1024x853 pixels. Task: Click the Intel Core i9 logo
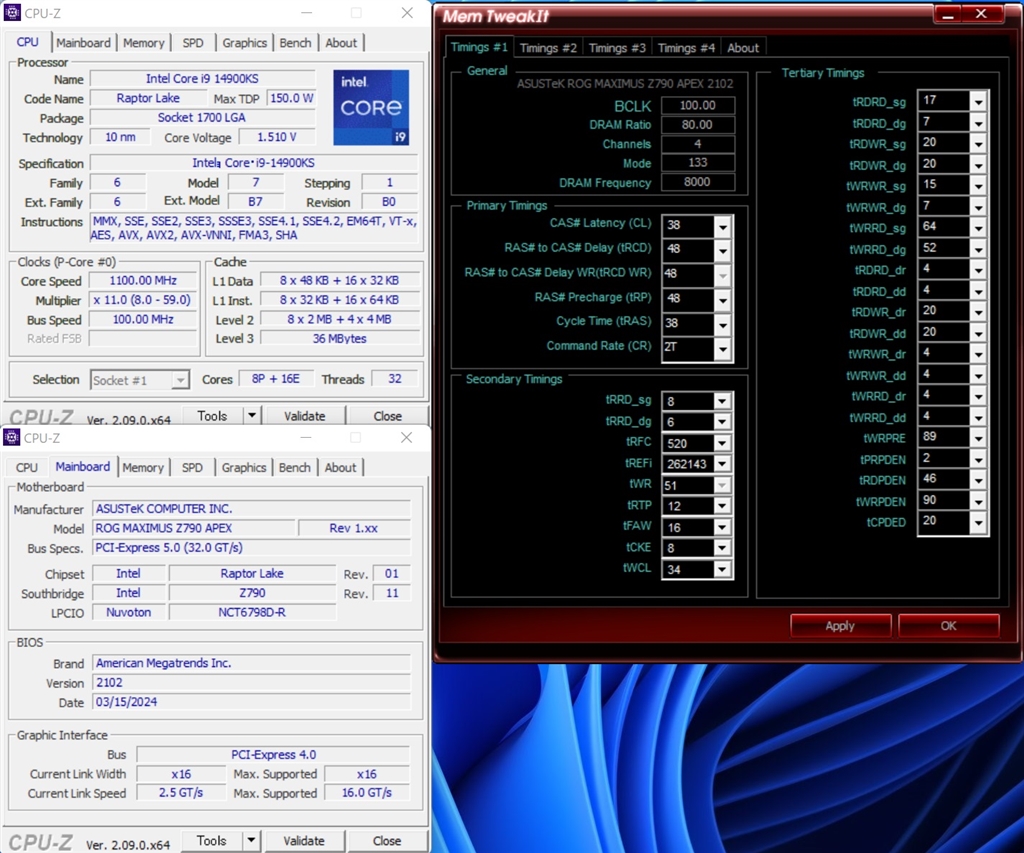pos(371,107)
